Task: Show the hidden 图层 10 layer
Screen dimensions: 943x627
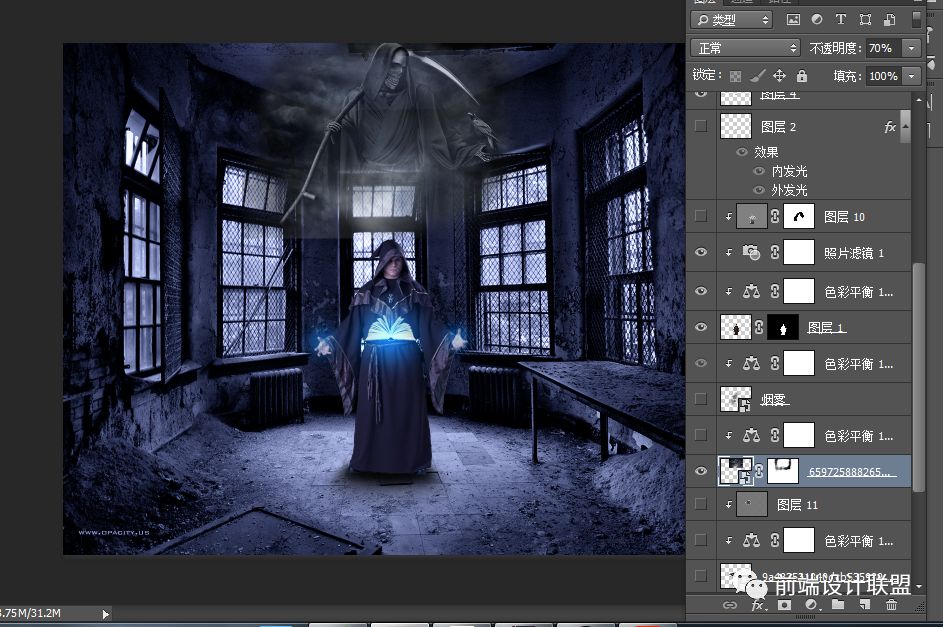Action: pos(701,216)
